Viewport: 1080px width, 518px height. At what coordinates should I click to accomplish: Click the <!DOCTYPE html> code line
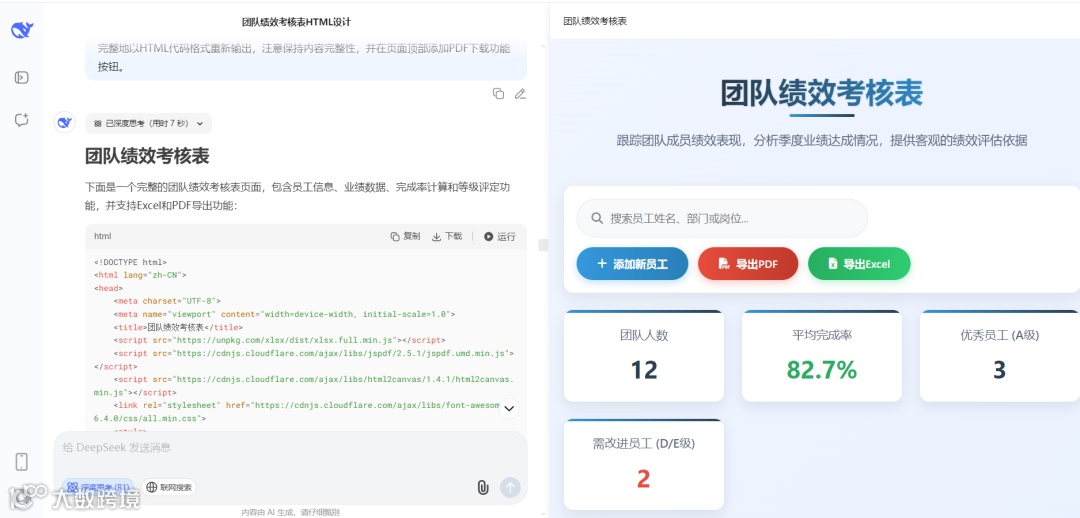[x=130, y=262]
